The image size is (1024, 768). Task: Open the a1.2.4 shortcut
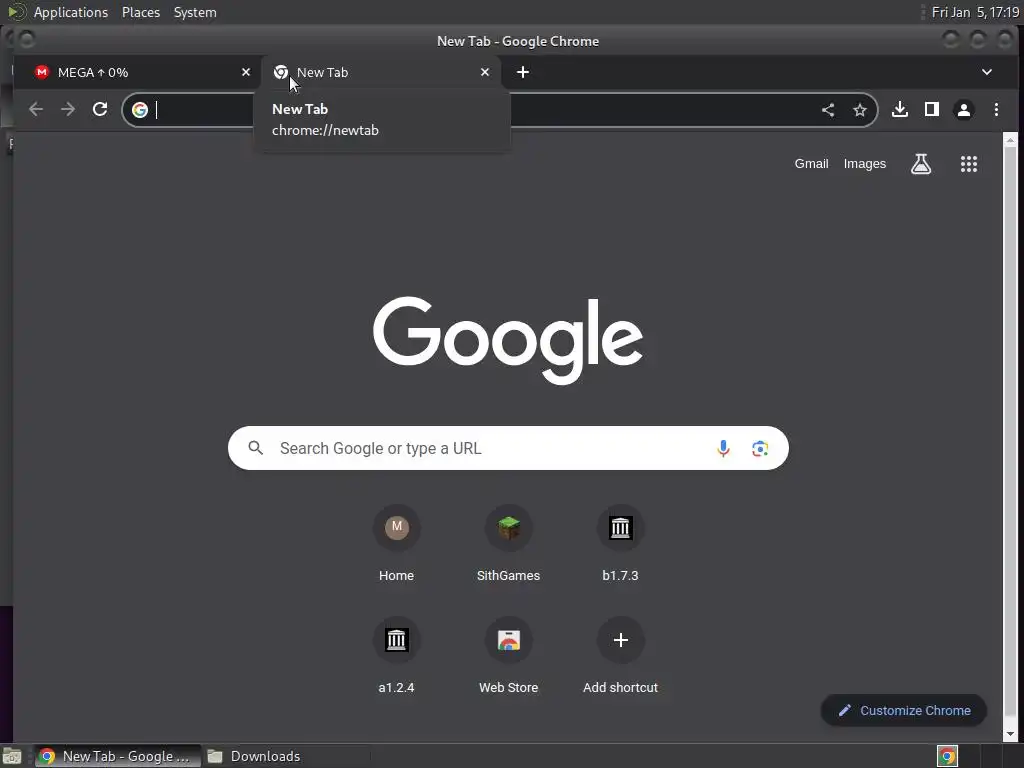(x=396, y=655)
